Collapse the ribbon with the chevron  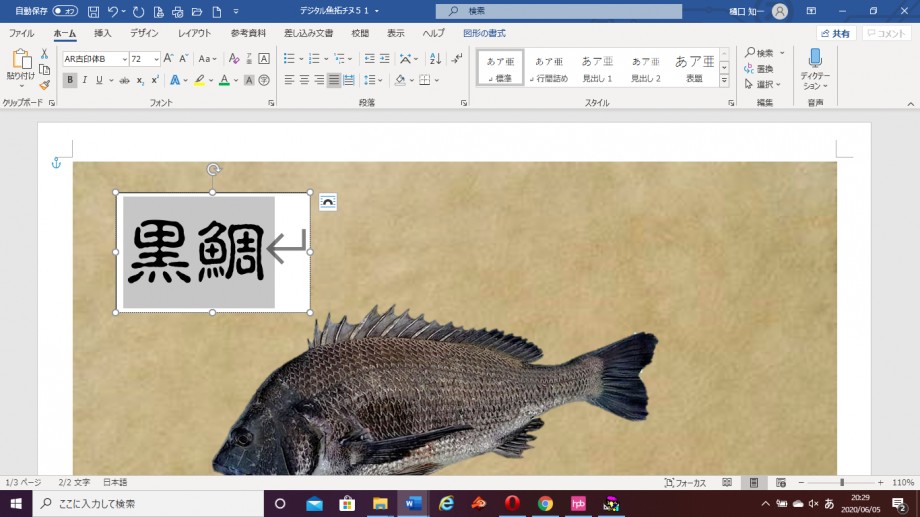[x=911, y=104]
